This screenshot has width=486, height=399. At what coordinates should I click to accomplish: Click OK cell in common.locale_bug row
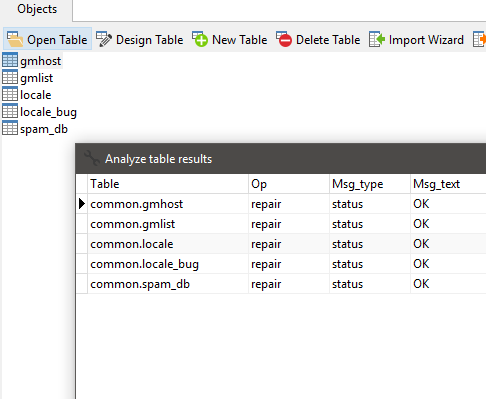448,264
